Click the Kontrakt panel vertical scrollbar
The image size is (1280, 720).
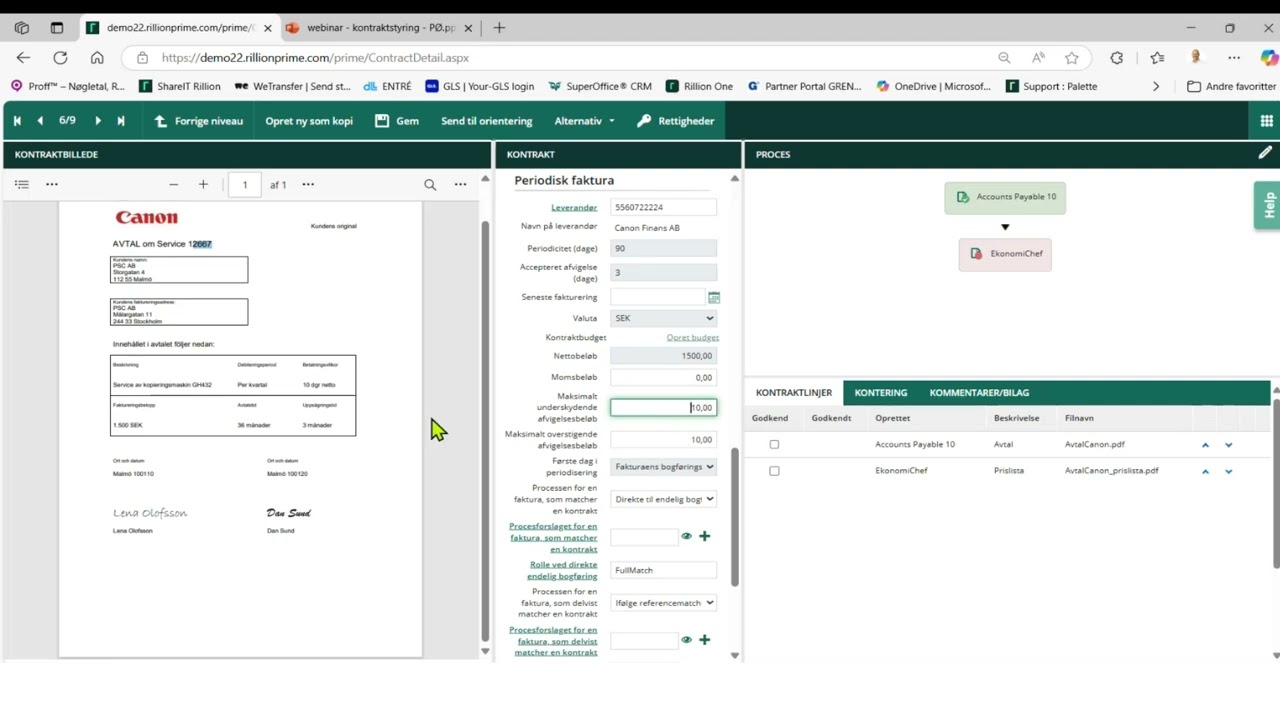[x=735, y=515]
